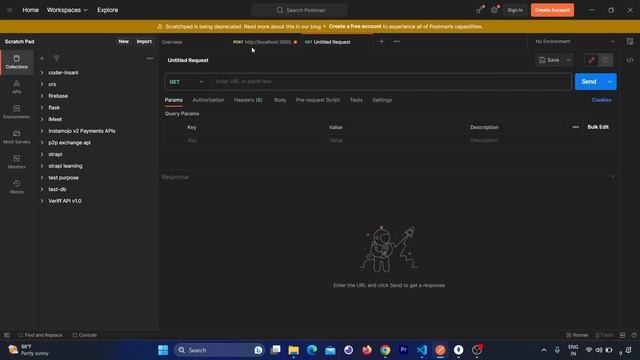Open the Collections sidebar panel
Viewport: 640px width, 360px height.
click(x=17, y=62)
